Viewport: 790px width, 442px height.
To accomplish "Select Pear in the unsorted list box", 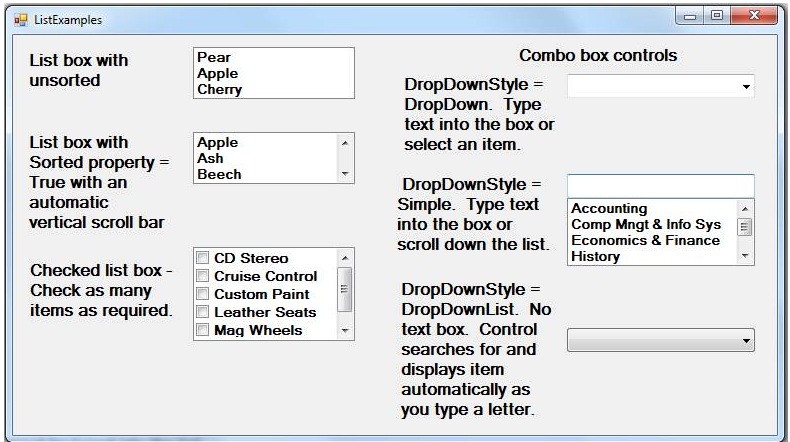I will point(274,57).
